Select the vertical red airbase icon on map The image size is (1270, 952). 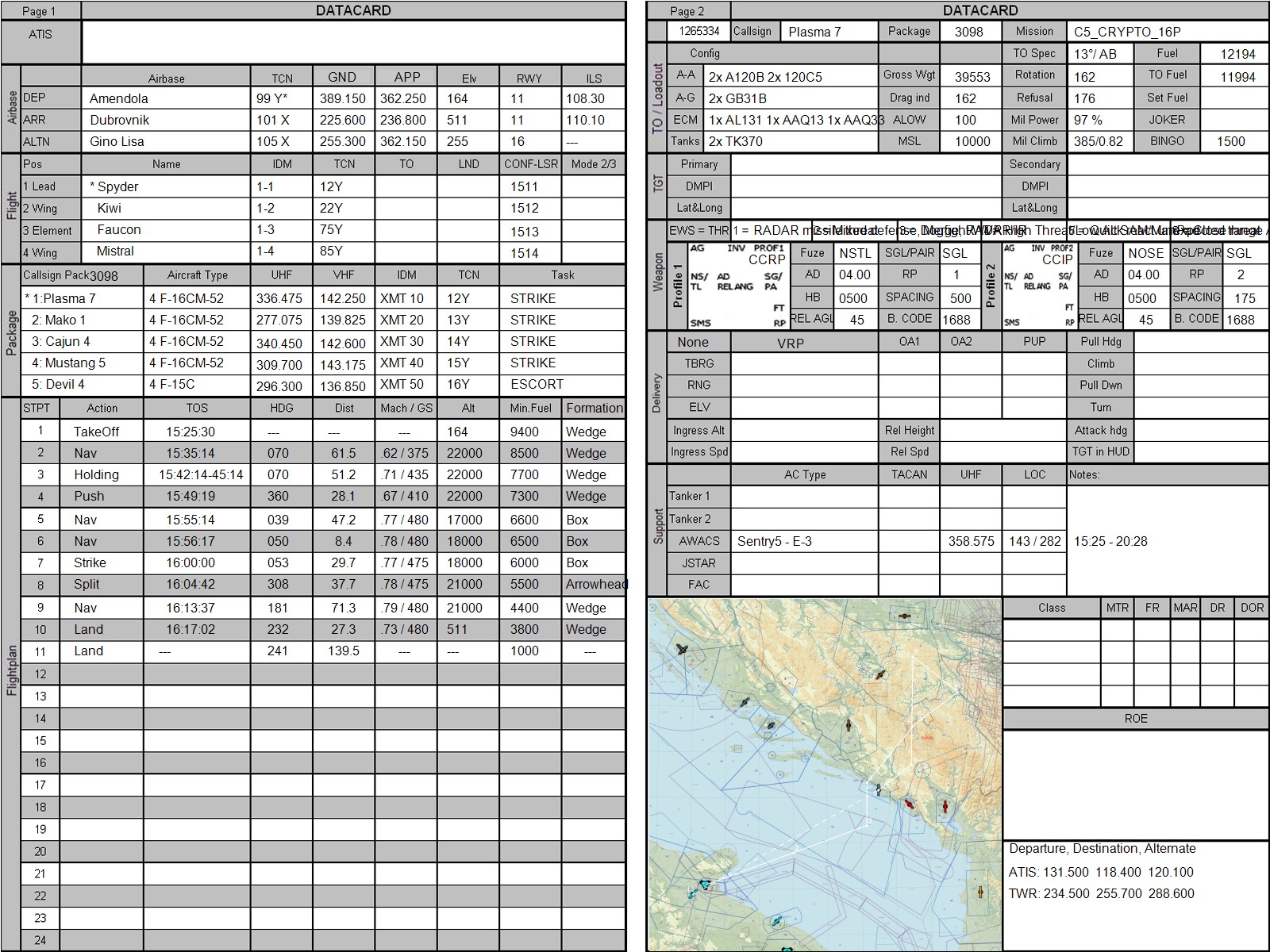click(x=945, y=807)
